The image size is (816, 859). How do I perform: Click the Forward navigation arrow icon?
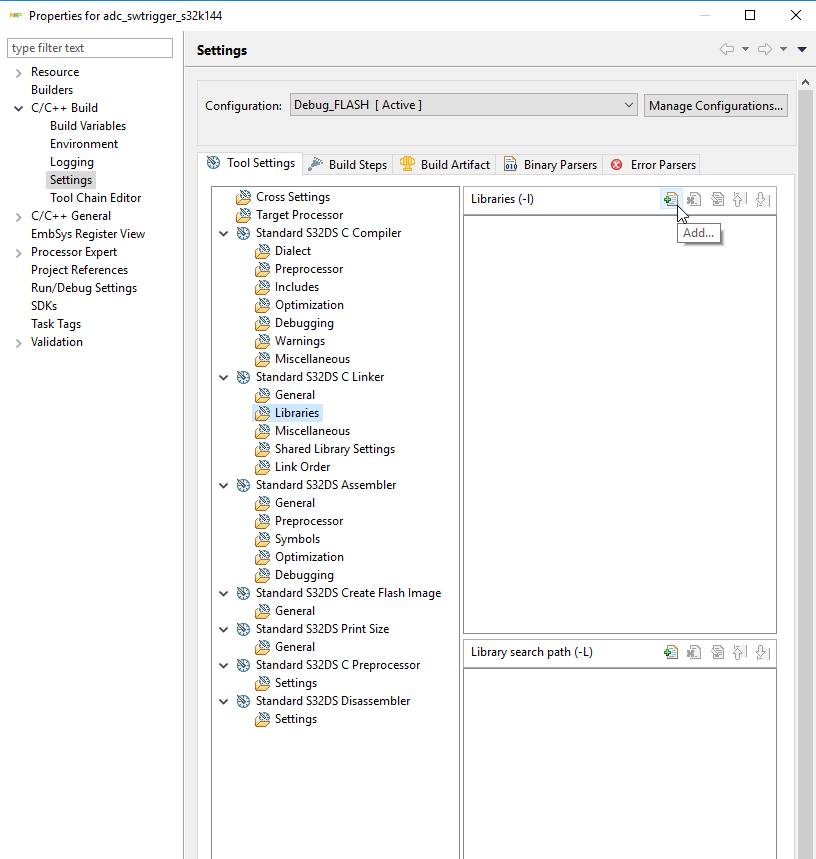(765, 49)
